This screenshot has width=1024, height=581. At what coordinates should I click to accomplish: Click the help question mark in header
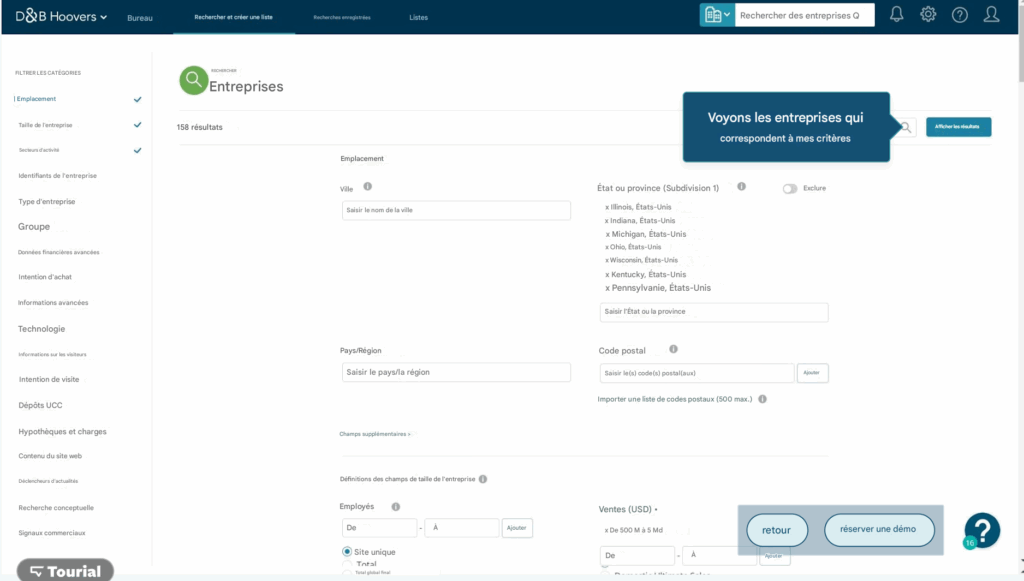[x=959, y=14]
